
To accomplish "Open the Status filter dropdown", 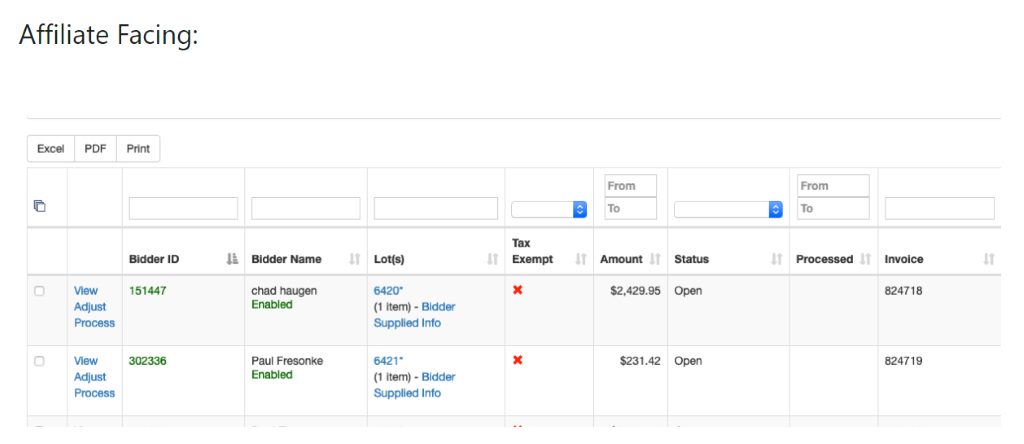I will (728, 209).
